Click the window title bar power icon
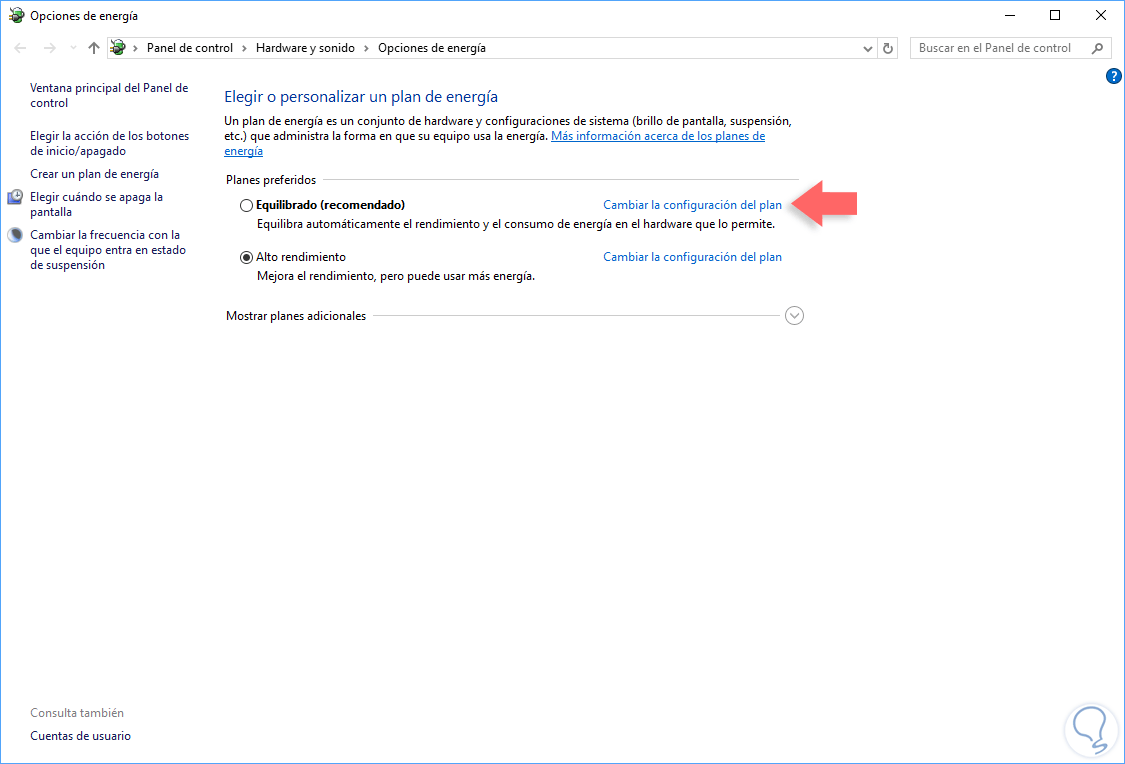This screenshot has width=1125, height=764. (17, 15)
